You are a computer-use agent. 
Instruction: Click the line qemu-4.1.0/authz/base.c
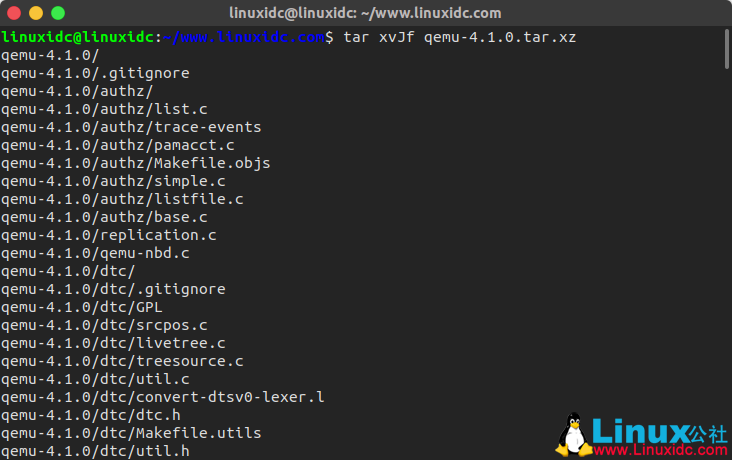click(104, 217)
